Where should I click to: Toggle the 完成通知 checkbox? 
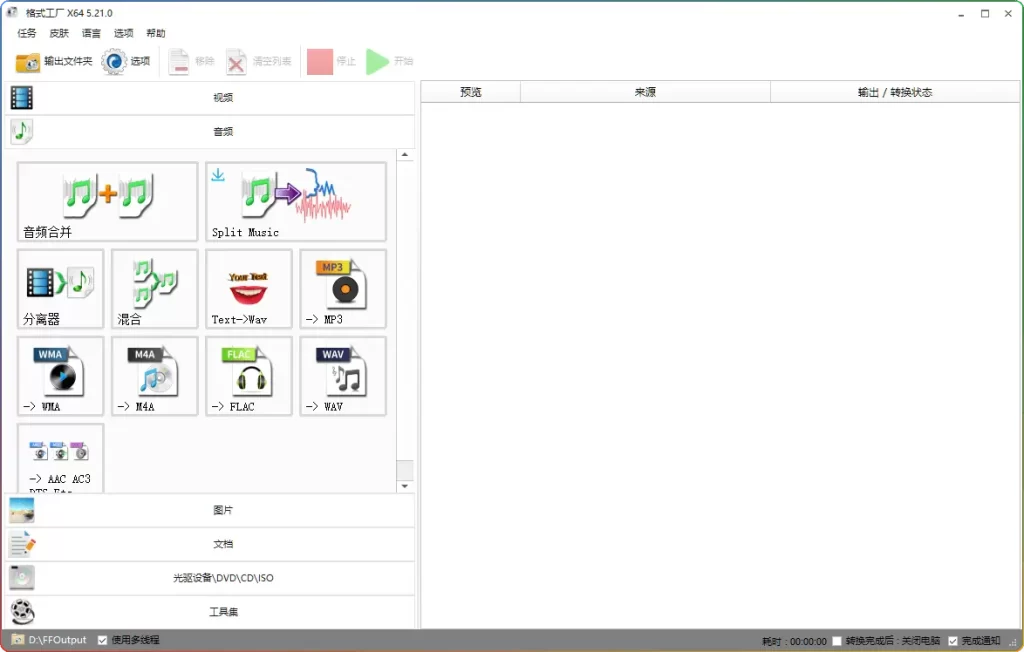click(x=953, y=642)
